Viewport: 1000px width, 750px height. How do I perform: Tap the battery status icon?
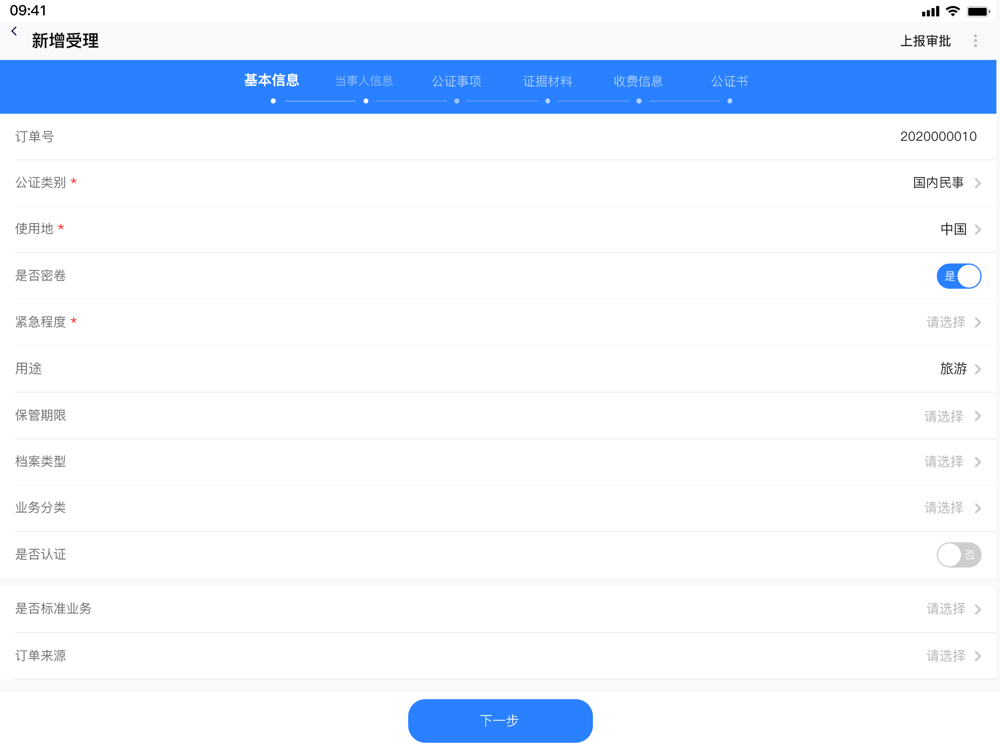(x=979, y=11)
